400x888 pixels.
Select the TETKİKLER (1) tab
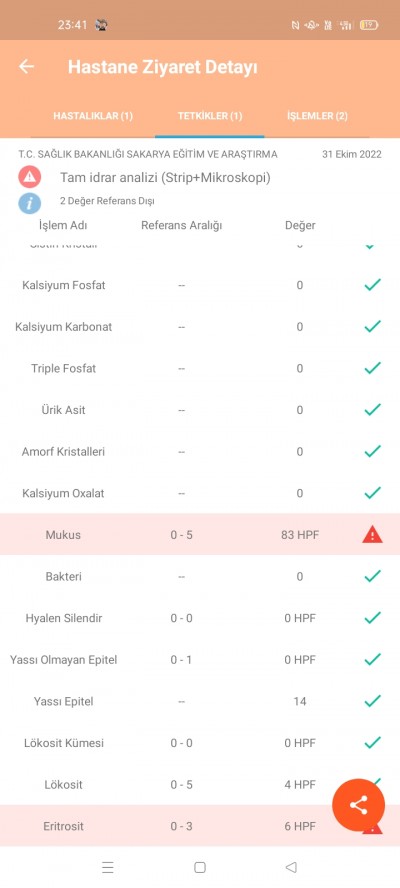click(x=210, y=116)
